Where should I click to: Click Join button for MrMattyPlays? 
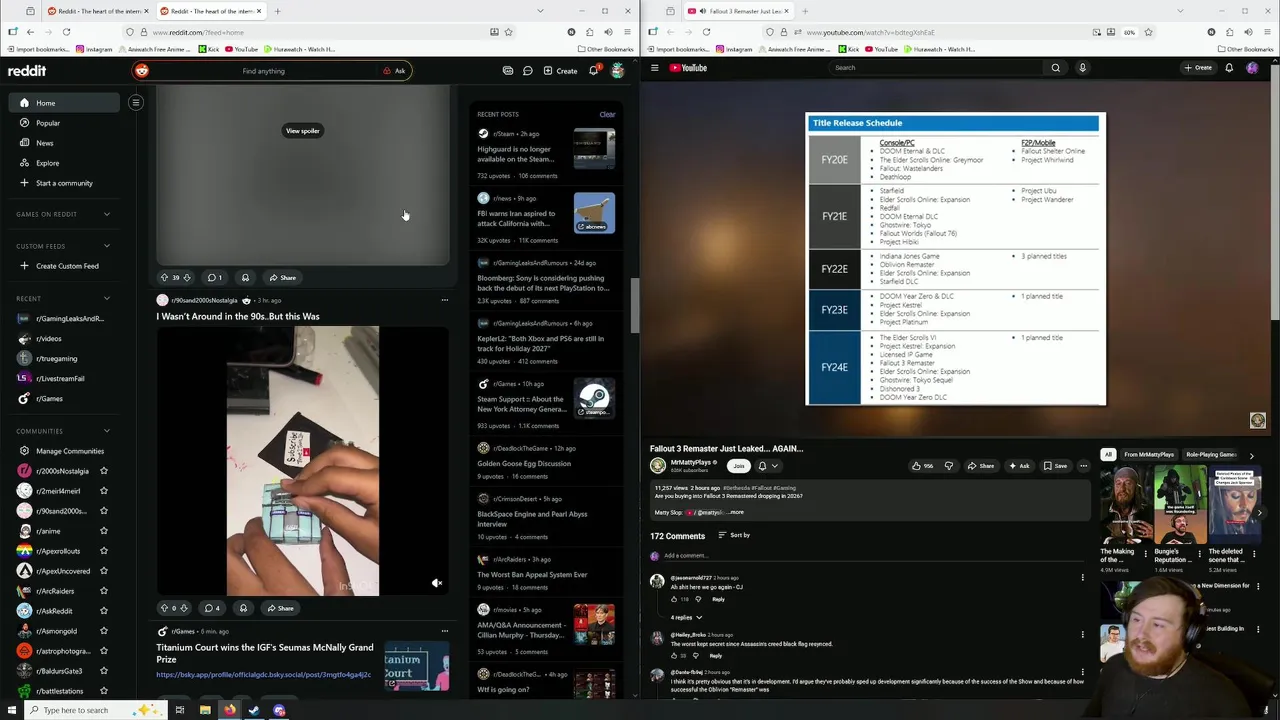(x=738, y=466)
